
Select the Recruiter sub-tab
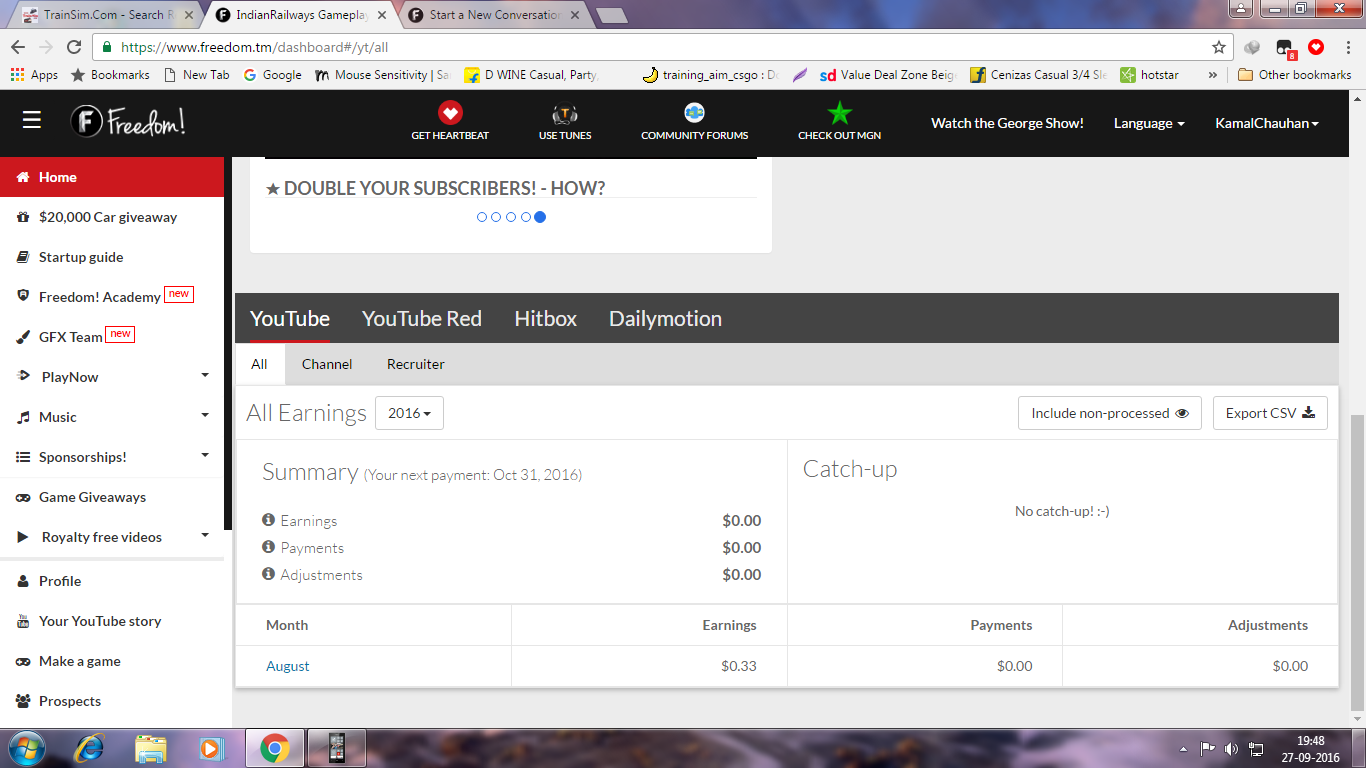click(416, 364)
